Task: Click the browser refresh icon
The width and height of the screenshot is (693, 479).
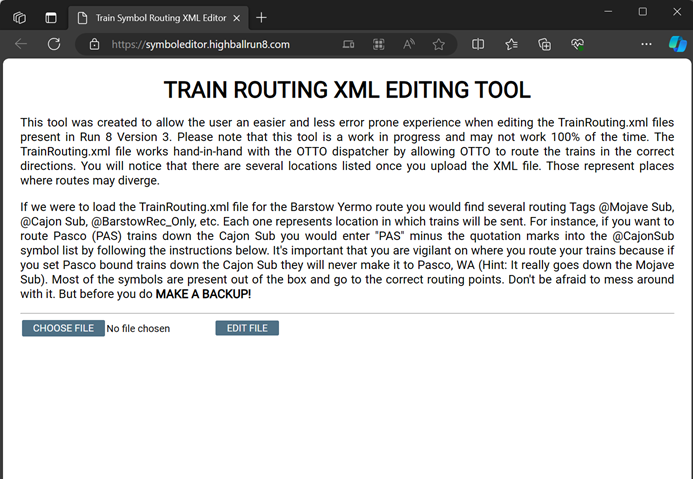Action: point(54,44)
